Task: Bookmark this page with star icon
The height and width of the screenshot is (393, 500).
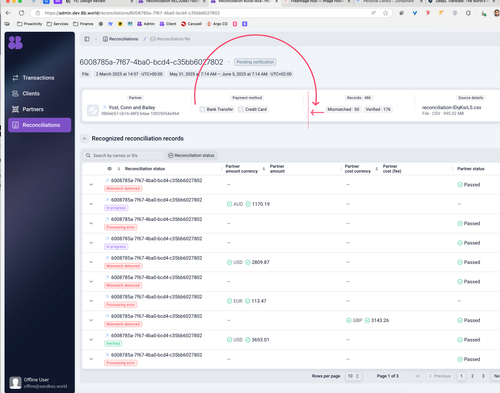Action: [385, 13]
